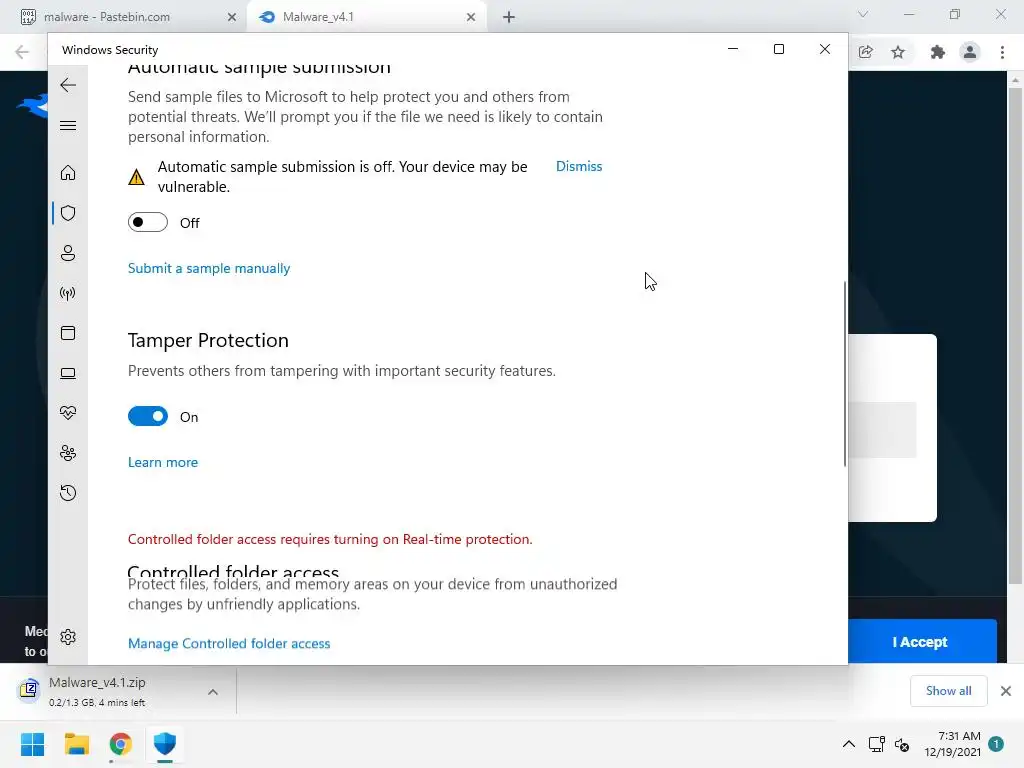Click Chrome back arrow button
This screenshot has width=1024, height=768.
(x=22, y=52)
